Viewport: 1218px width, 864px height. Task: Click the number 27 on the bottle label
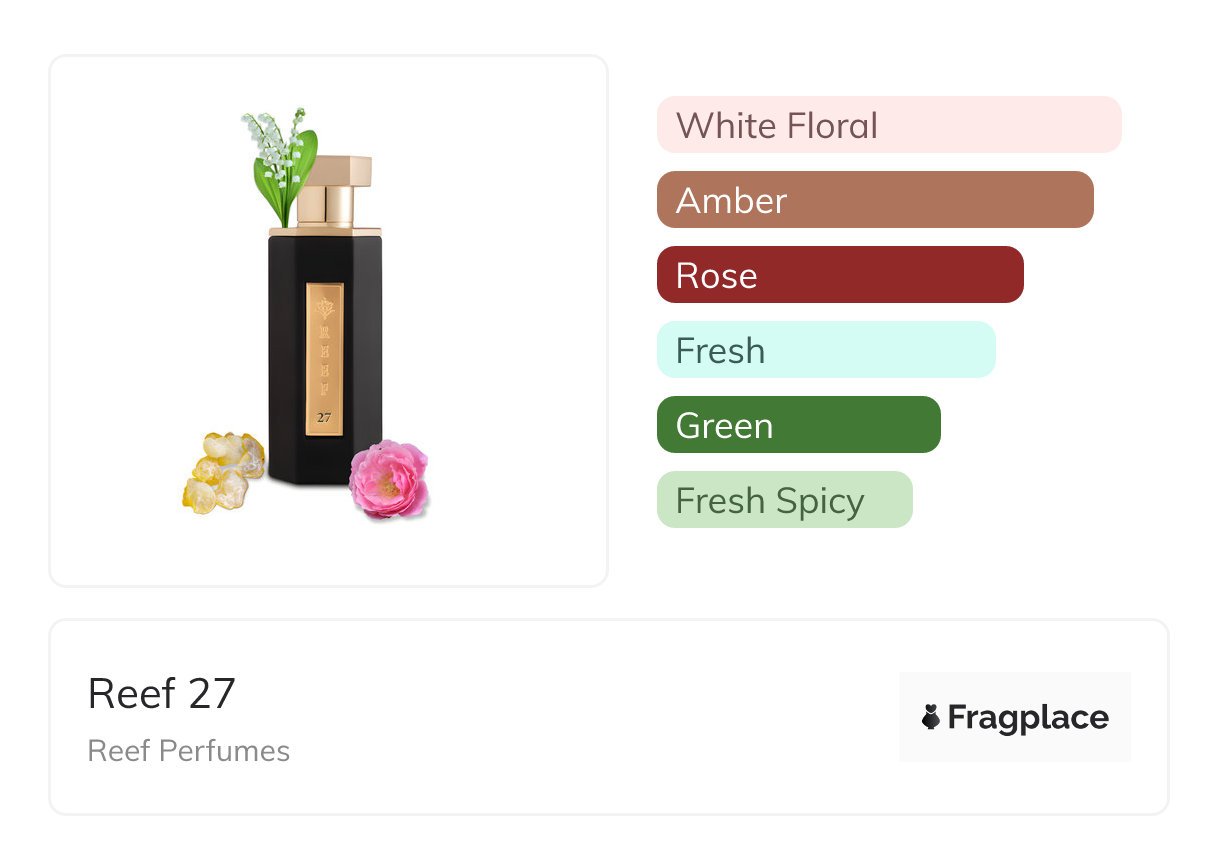pos(324,418)
